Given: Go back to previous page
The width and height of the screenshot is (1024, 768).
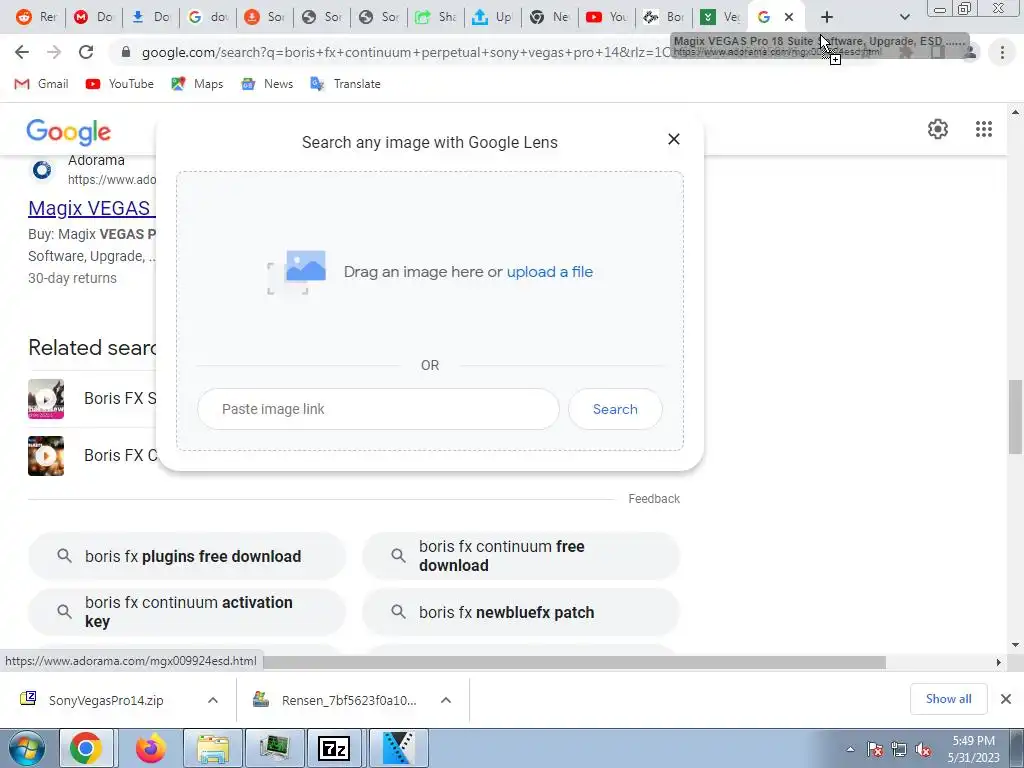Looking at the screenshot, I should click(x=22, y=52).
